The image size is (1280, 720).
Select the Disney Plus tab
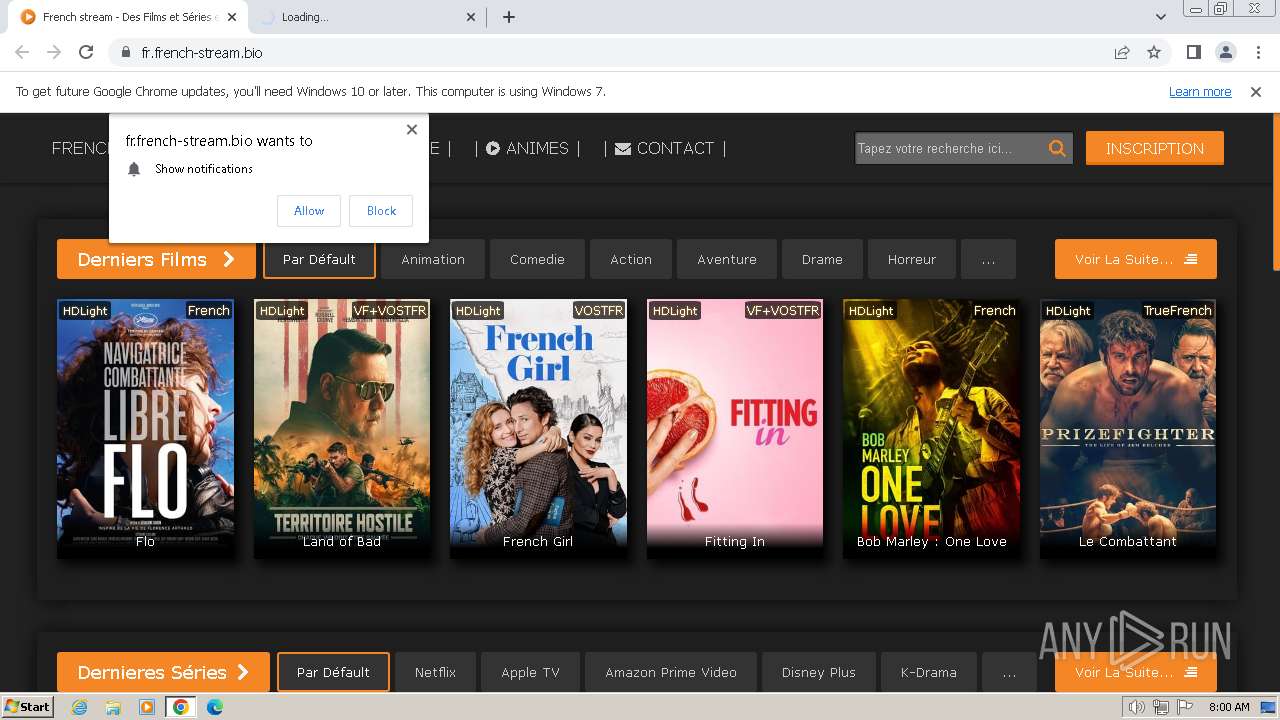(x=819, y=672)
